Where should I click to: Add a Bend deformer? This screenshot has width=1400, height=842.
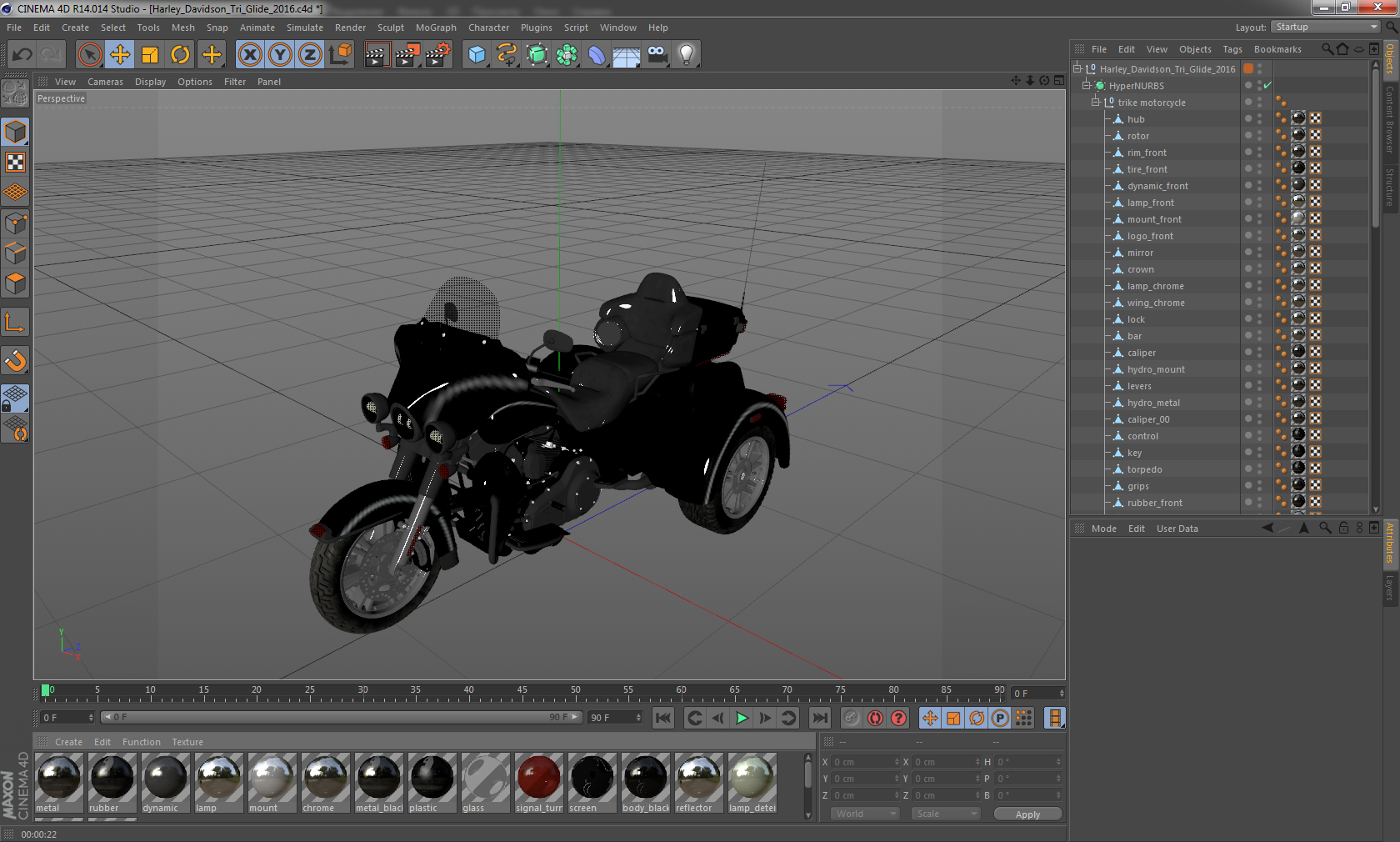pyautogui.click(x=597, y=55)
